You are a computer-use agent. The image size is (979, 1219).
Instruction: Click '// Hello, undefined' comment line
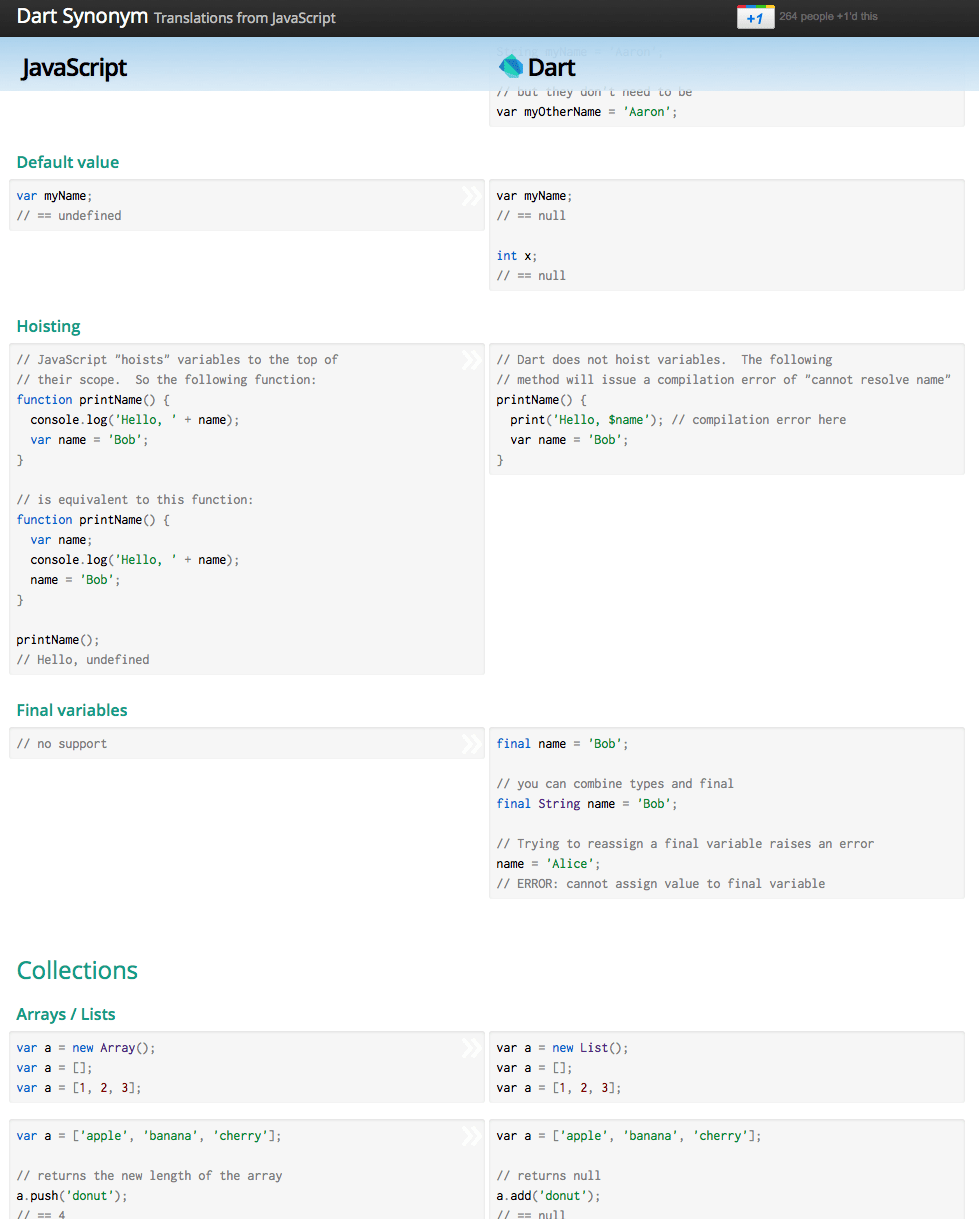[83, 660]
